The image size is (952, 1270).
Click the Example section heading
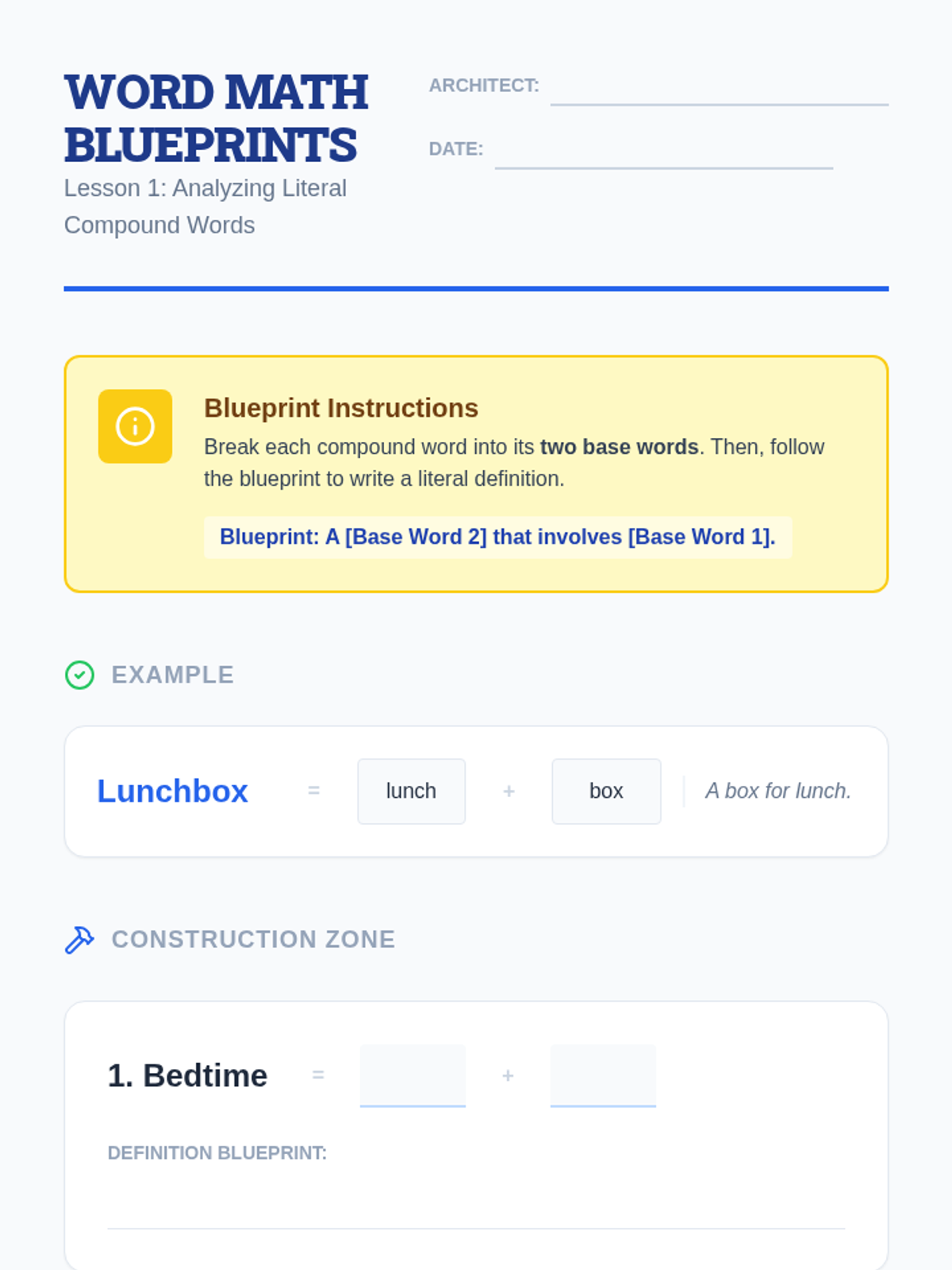point(172,675)
